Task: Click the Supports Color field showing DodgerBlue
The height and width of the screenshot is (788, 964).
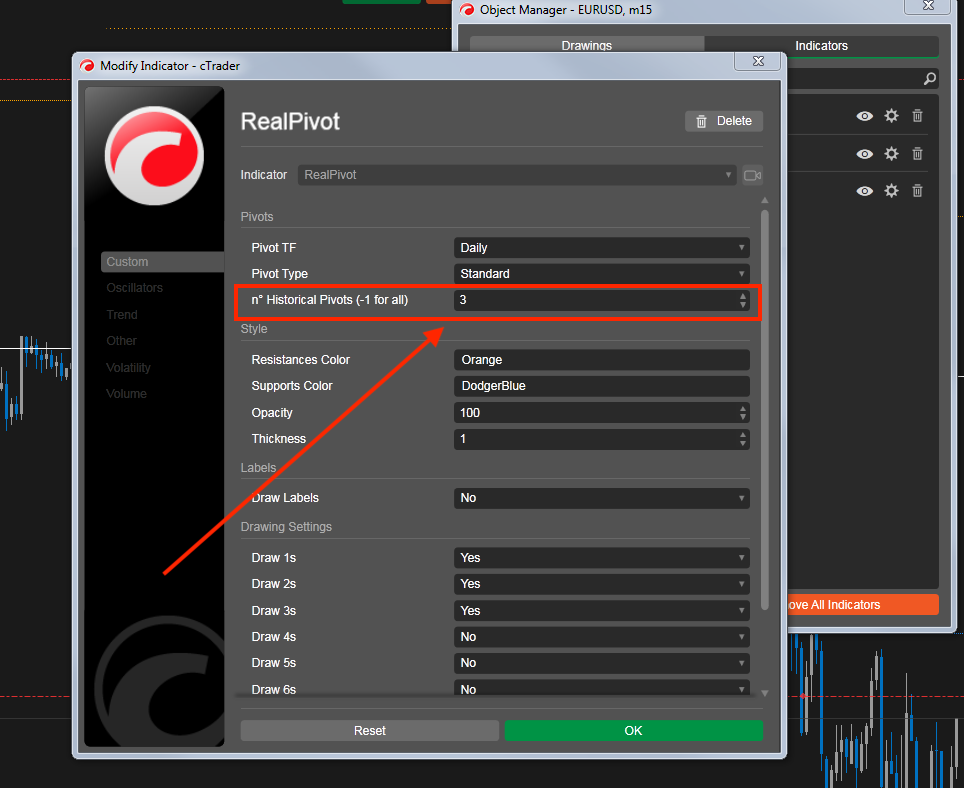Action: (x=601, y=386)
